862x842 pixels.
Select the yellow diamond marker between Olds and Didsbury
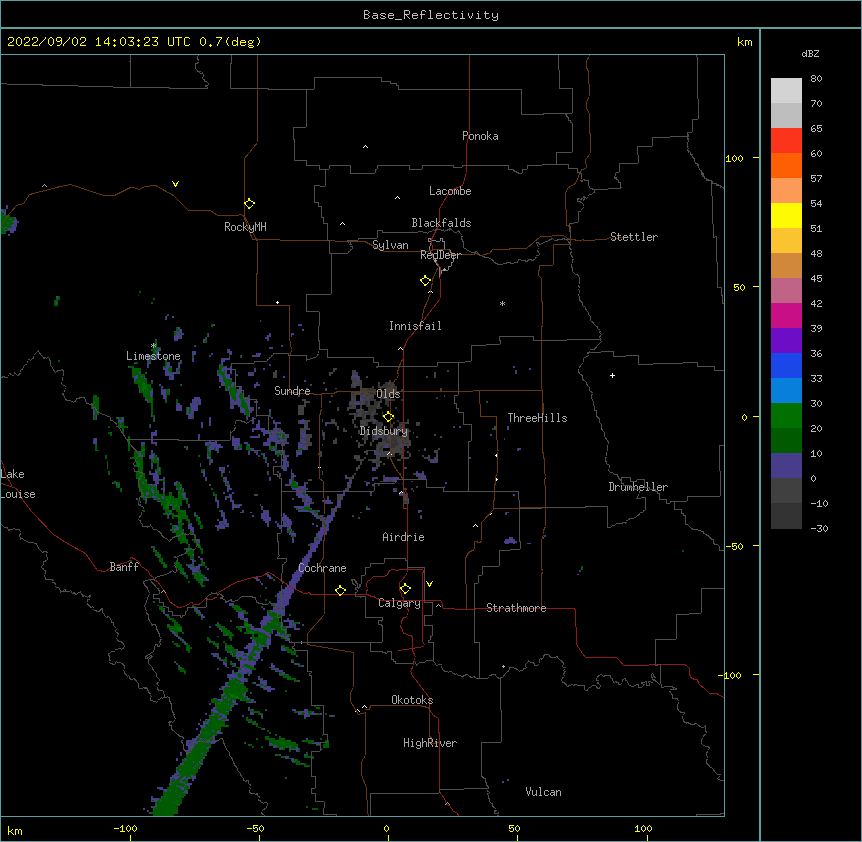pos(388,416)
